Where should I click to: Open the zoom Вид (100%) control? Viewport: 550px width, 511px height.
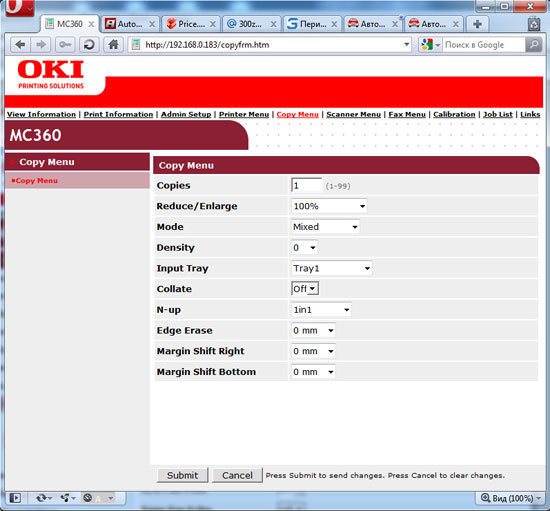511,498
